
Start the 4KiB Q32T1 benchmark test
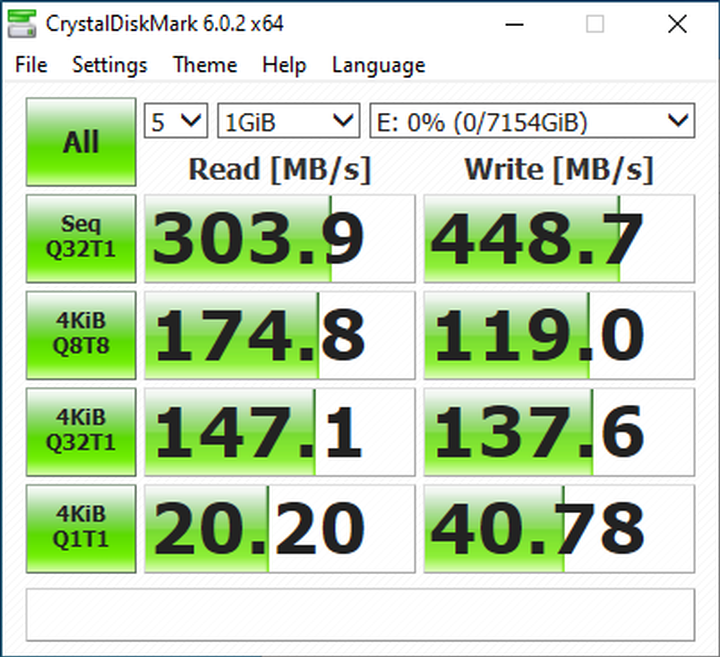80,432
